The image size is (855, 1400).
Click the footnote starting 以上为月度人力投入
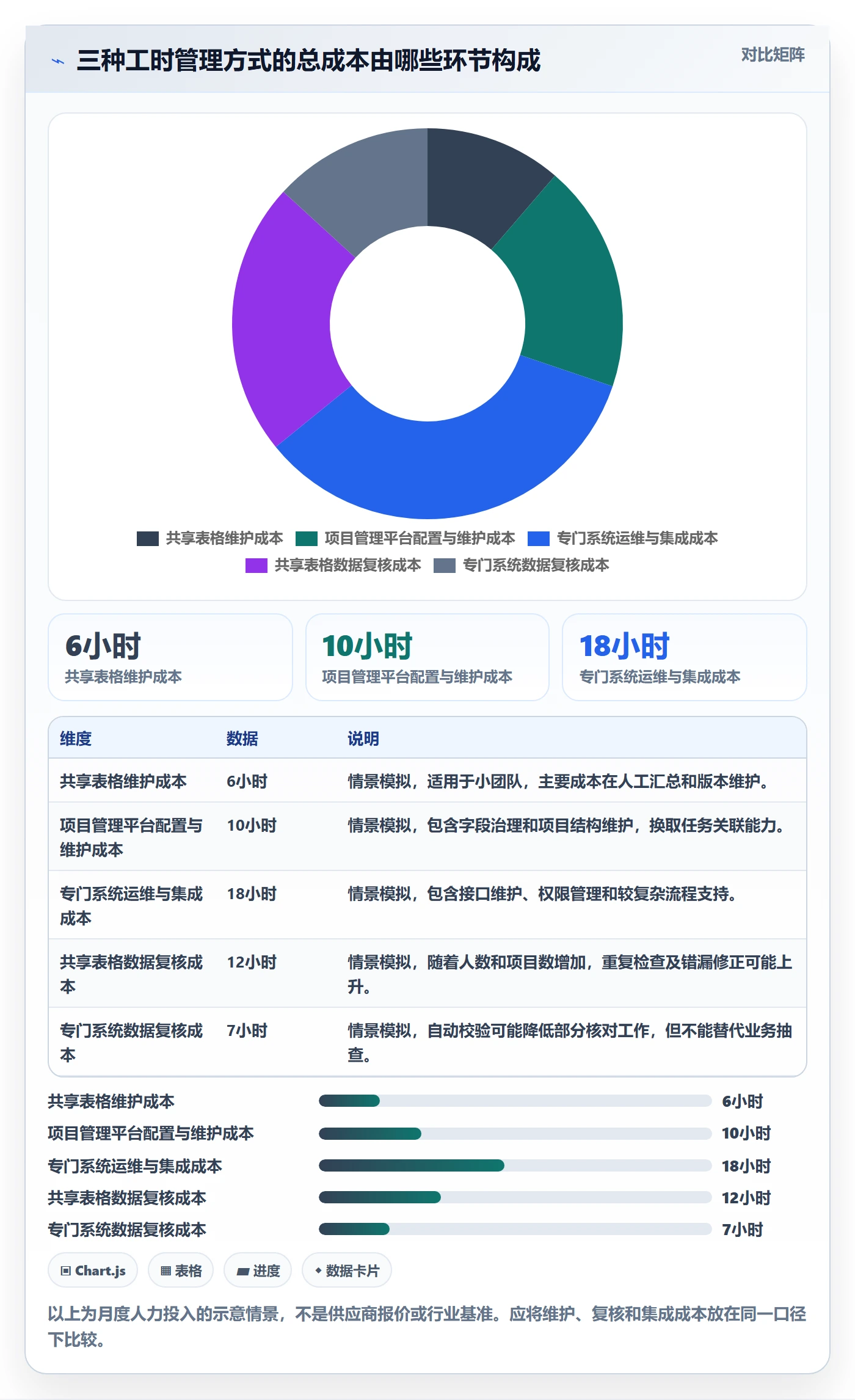428,1326
